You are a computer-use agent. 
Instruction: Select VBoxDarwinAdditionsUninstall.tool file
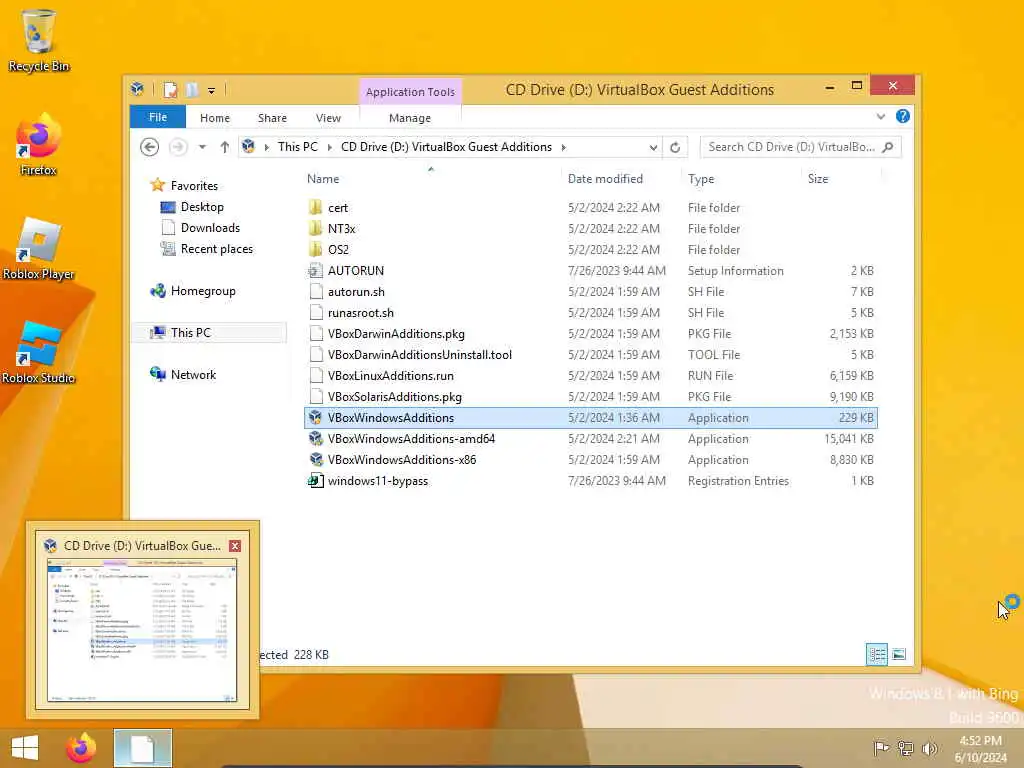pos(590,355)
